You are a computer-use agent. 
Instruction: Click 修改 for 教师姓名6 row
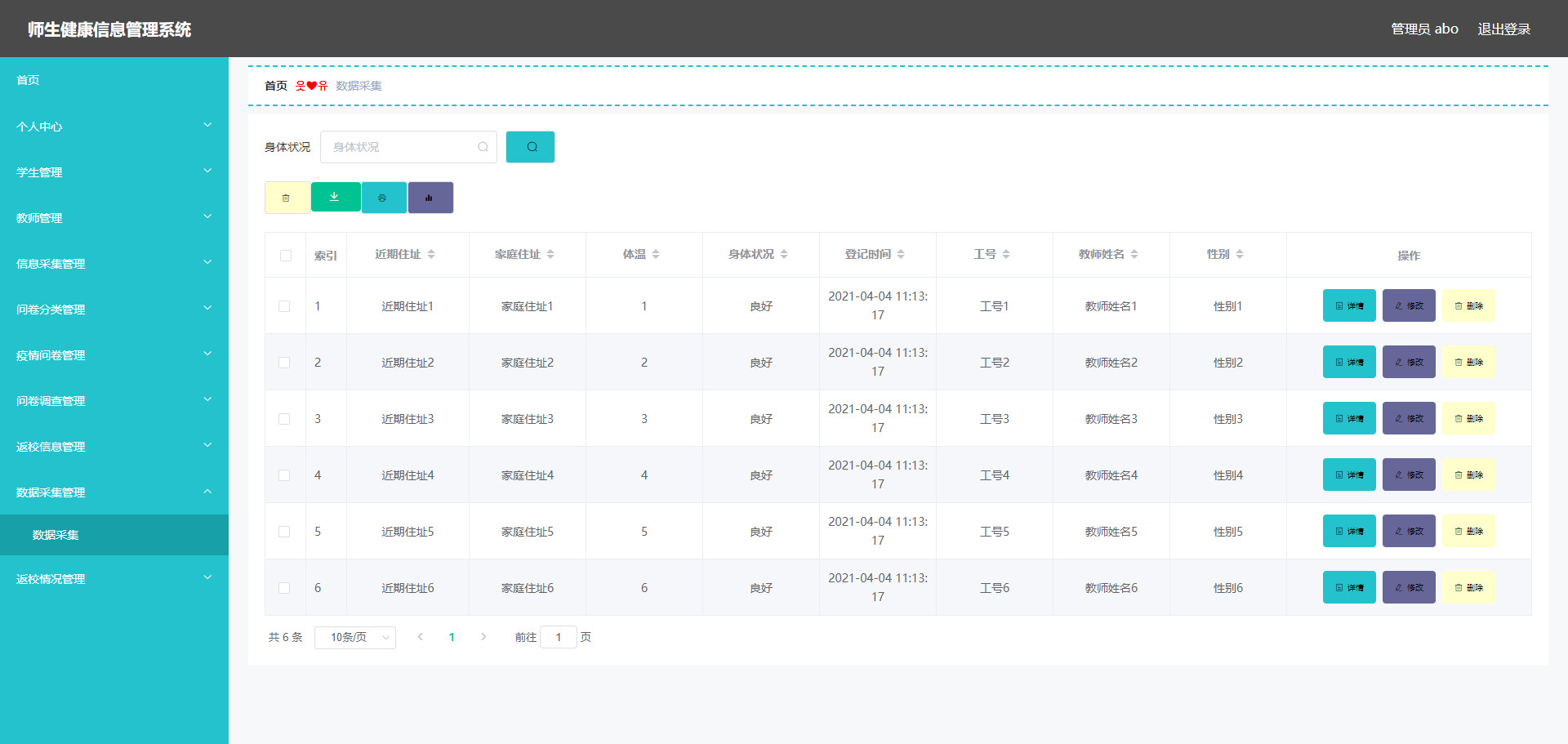1409,587
